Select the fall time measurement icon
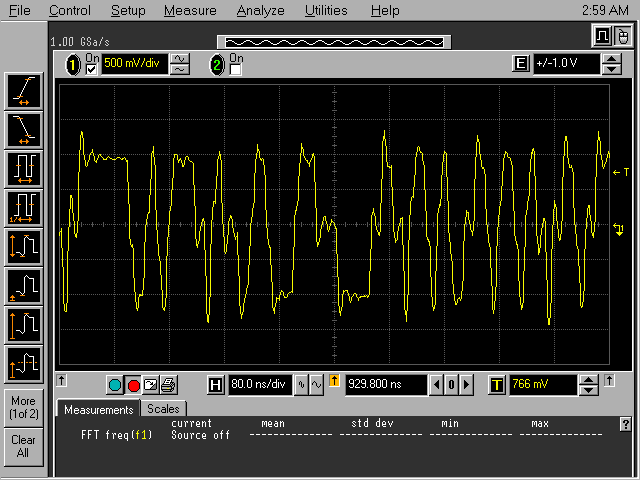 (x=23, y=129)
